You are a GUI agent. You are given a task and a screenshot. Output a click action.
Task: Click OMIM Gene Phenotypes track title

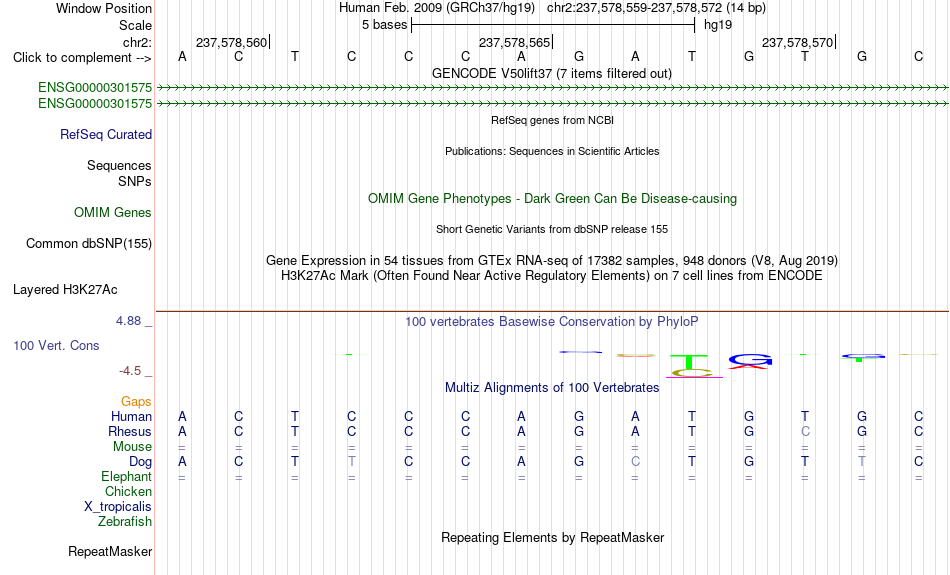pos(553,199)
